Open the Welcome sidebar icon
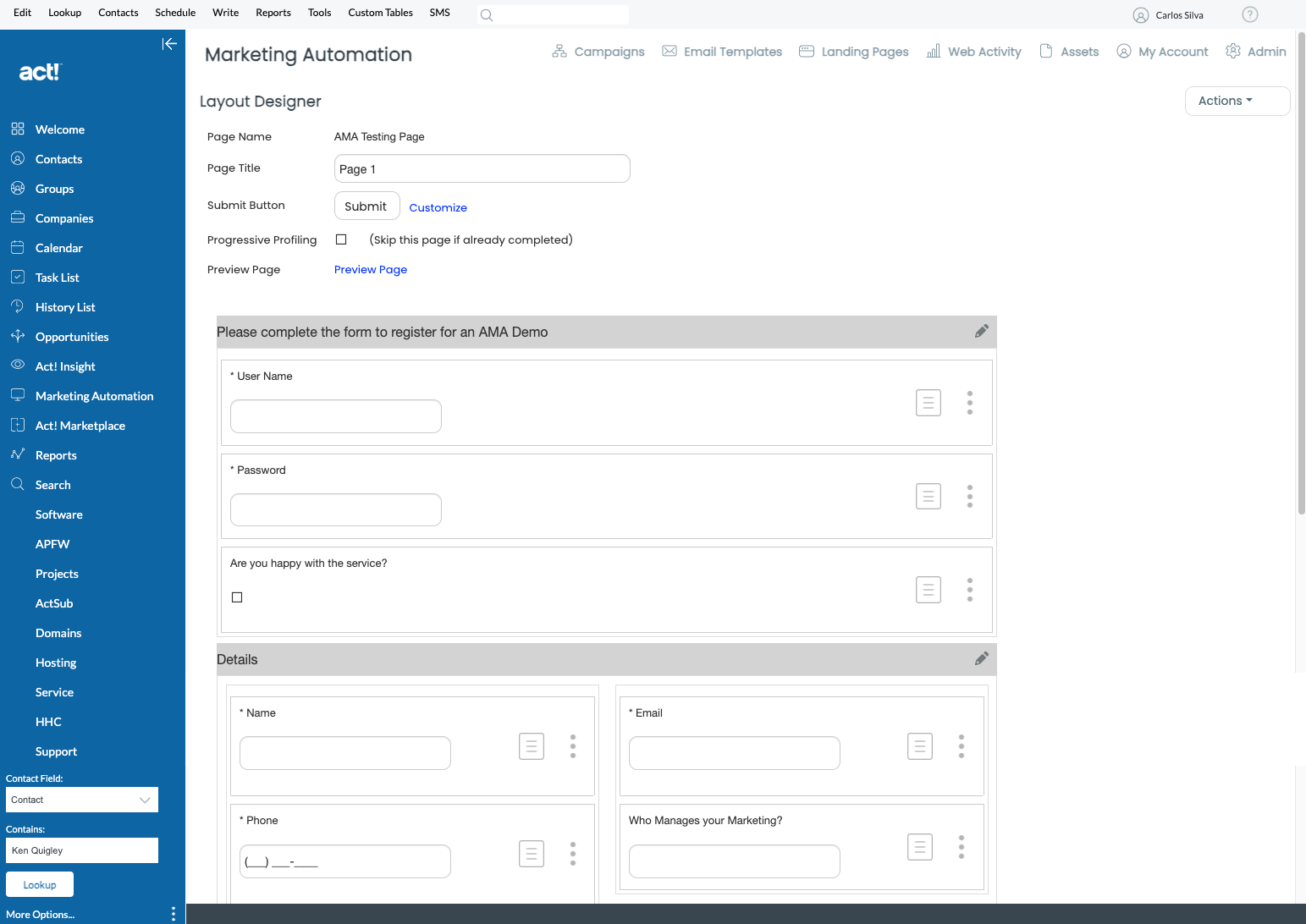 click(x=18, y=129)
